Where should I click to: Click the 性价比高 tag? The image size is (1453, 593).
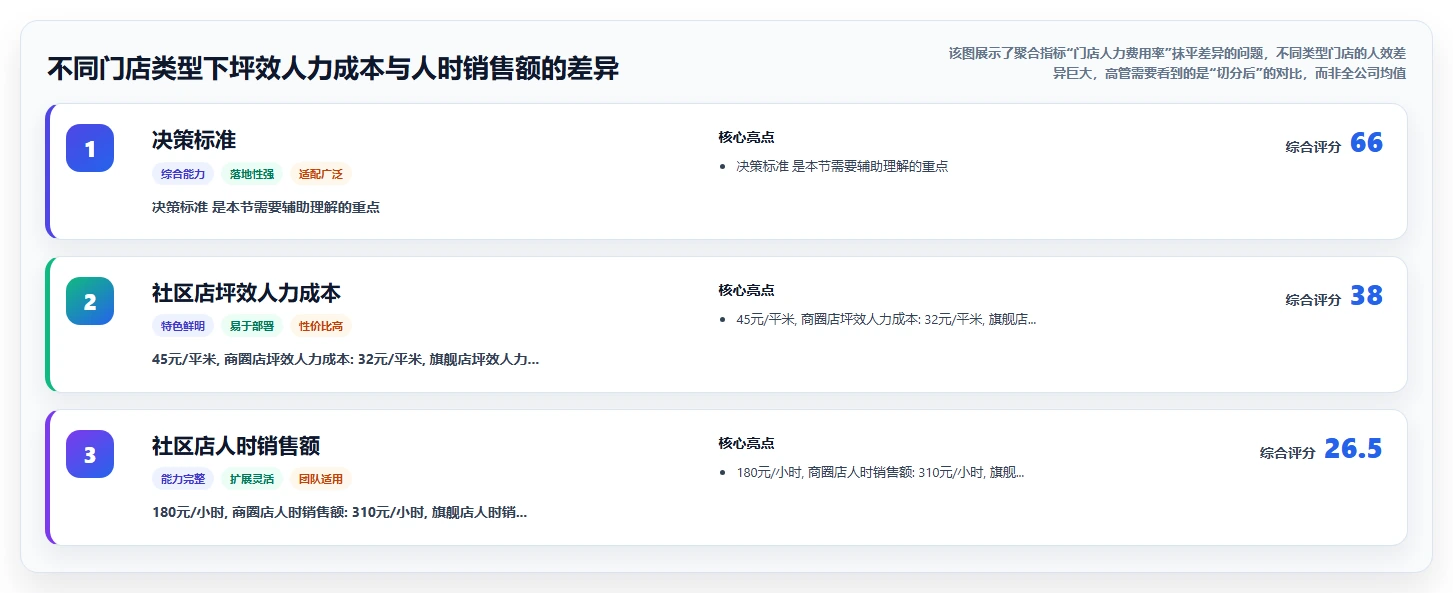click(321, 326)
